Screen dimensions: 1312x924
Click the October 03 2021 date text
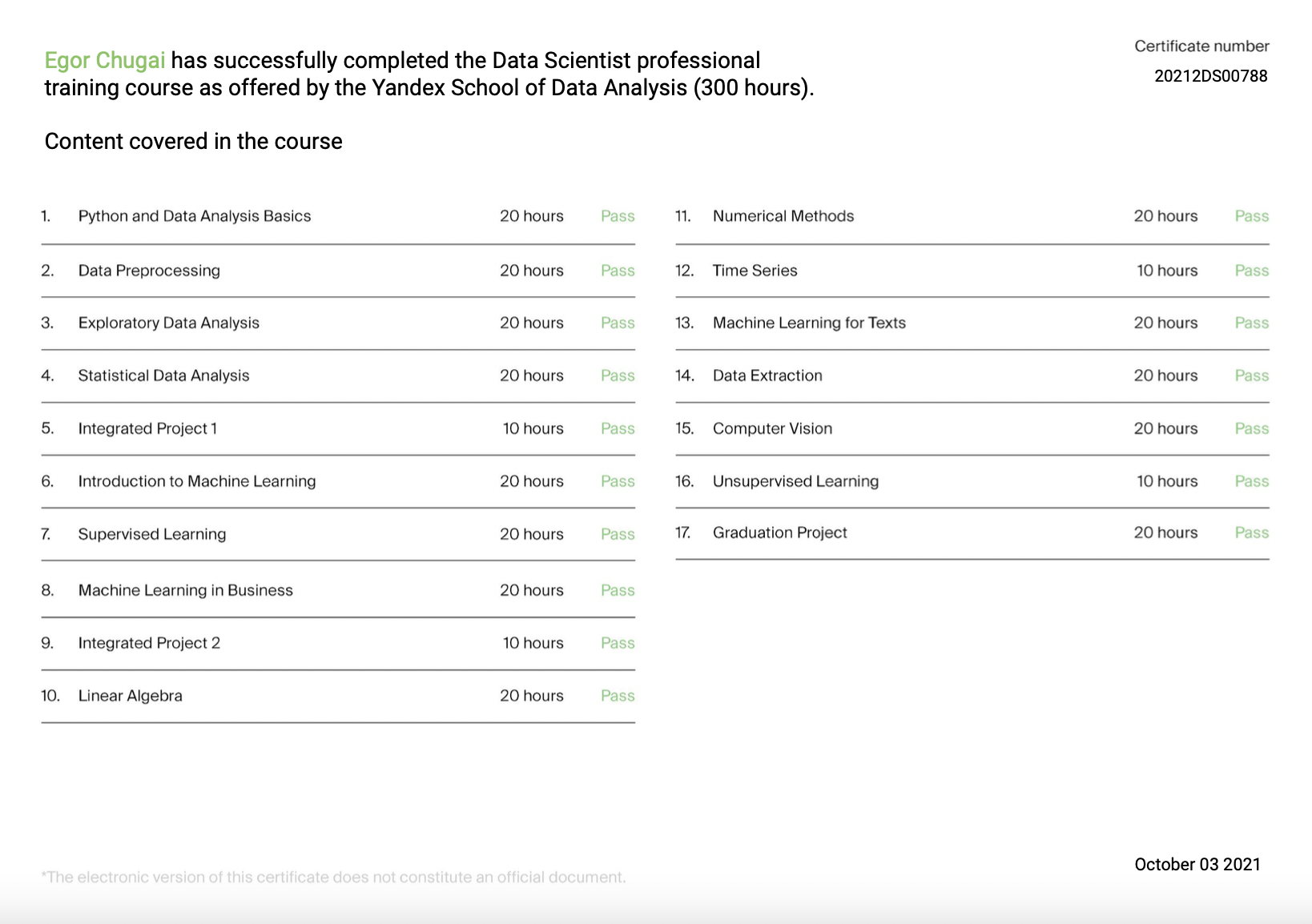click(x=1197, y=865)
